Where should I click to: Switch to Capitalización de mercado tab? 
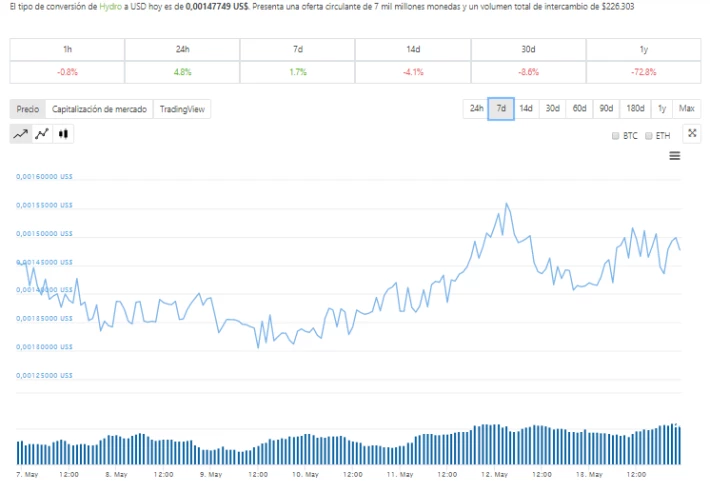[x=99, y=109]
